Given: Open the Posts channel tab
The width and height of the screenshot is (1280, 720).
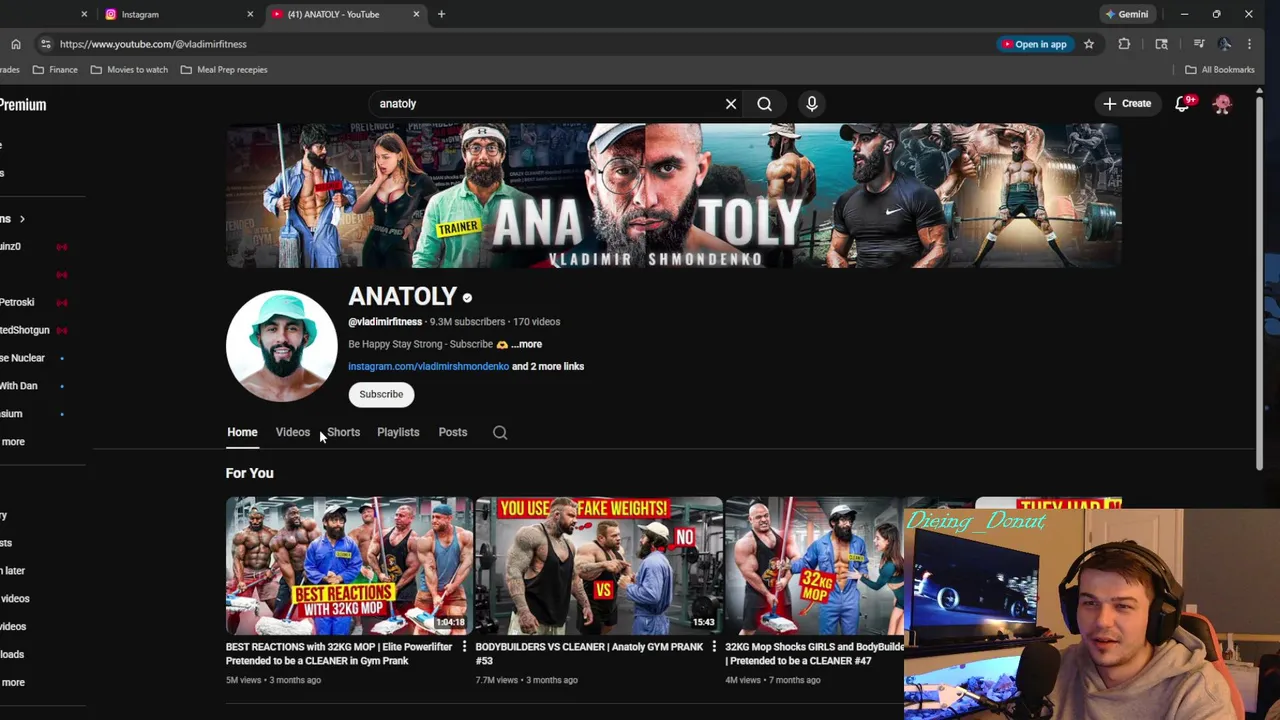Looking at the screenshot, I should 453,432.
